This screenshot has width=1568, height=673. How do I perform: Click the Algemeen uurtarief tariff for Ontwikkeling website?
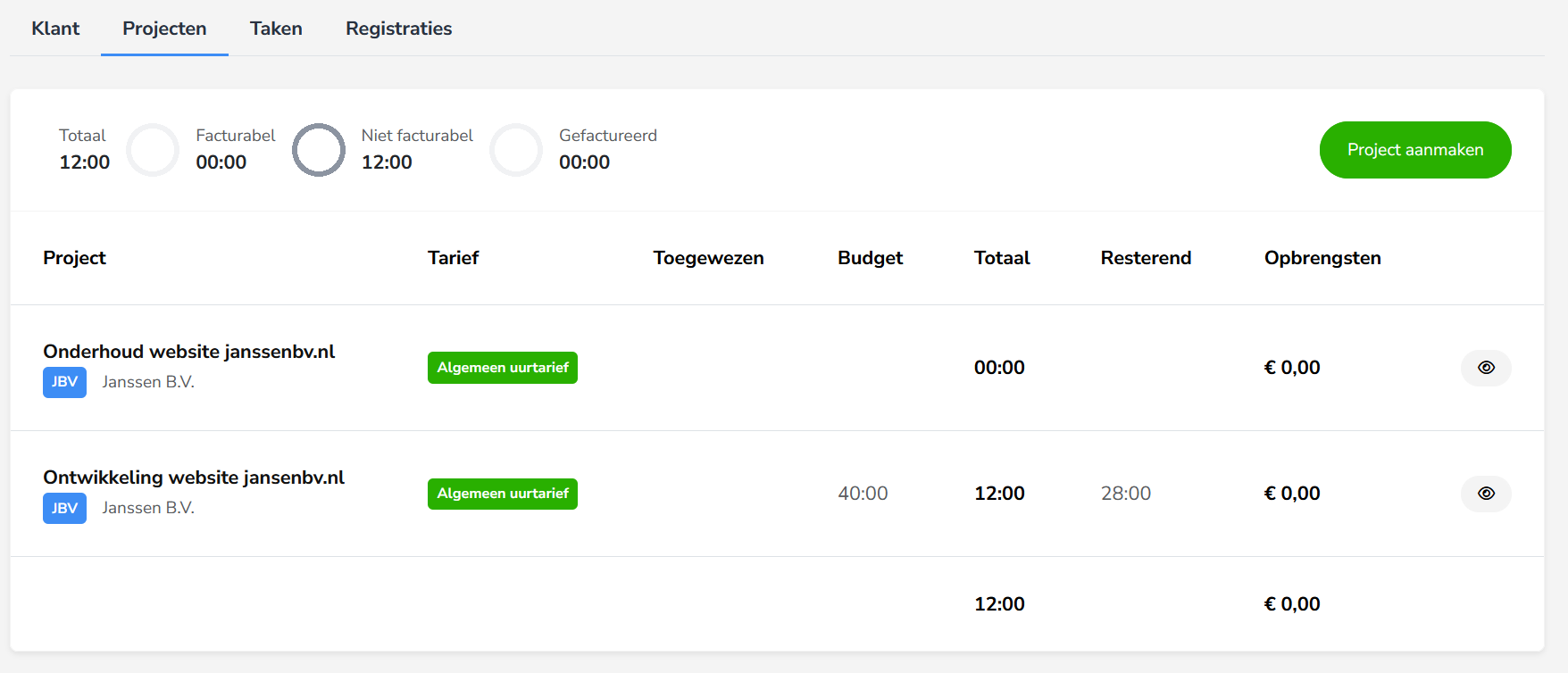pyautogui.click(x=502, y=493)
